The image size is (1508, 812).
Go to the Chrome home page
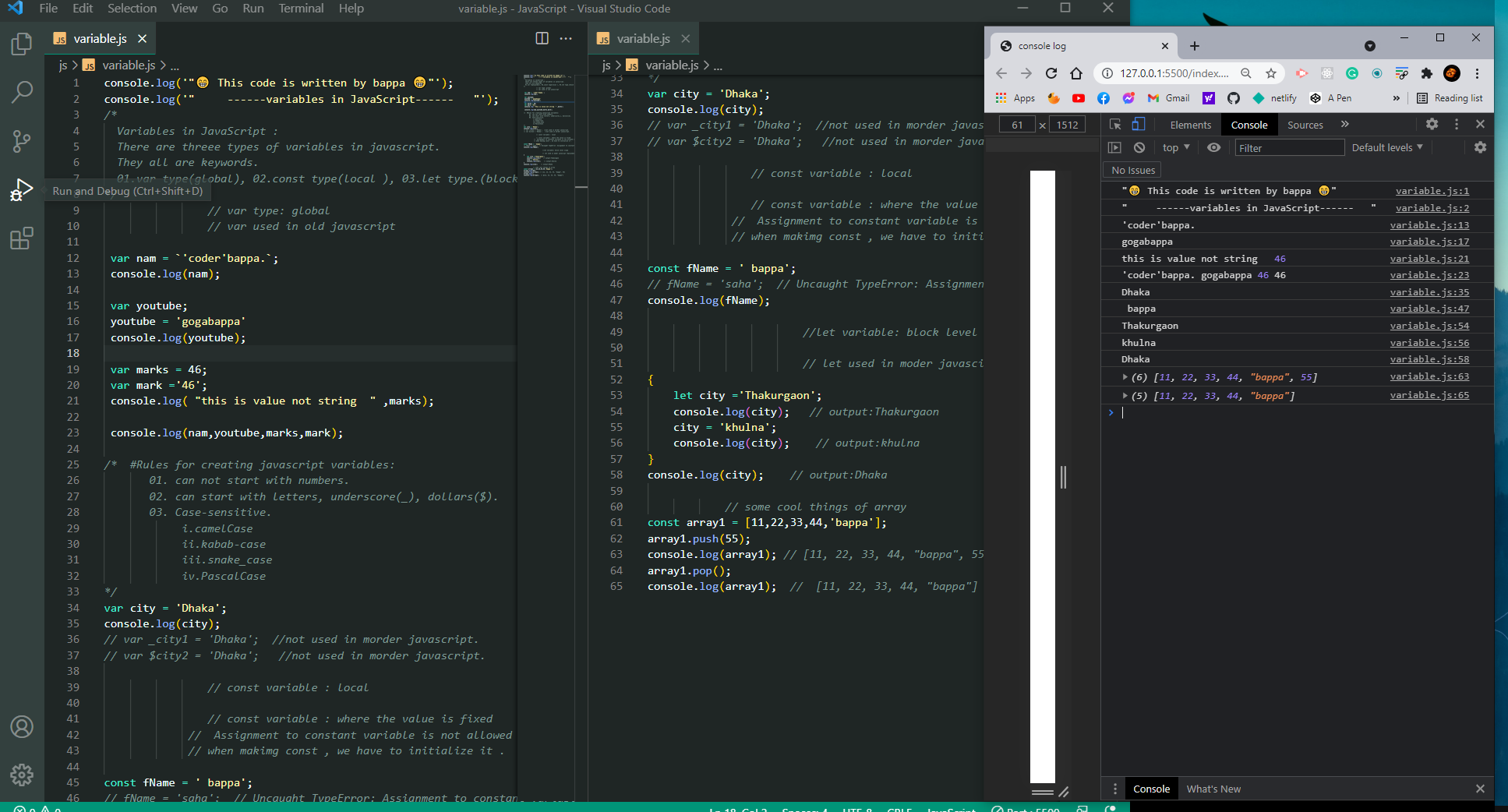pyautogui.click(x=1076, y=73)
